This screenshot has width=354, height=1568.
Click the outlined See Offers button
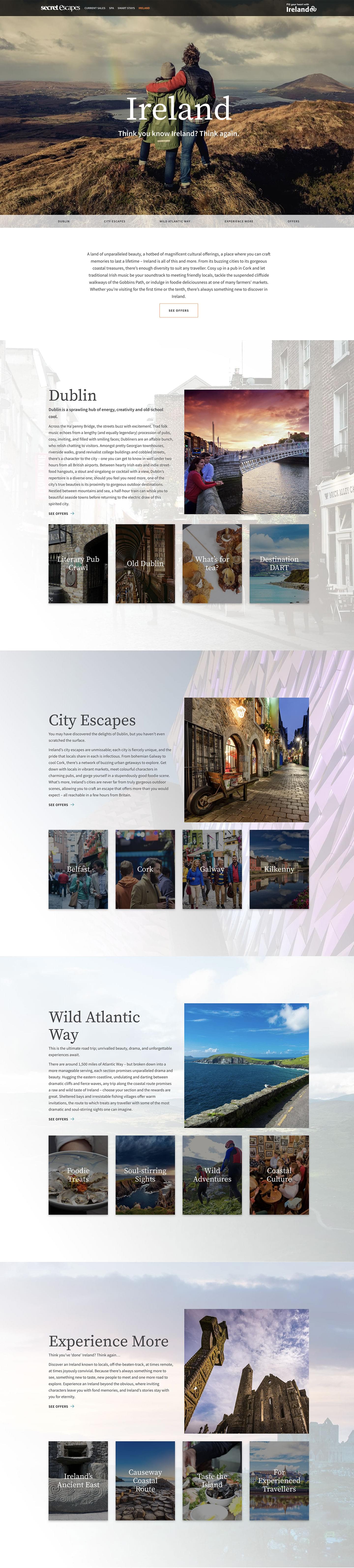(178, 310)
